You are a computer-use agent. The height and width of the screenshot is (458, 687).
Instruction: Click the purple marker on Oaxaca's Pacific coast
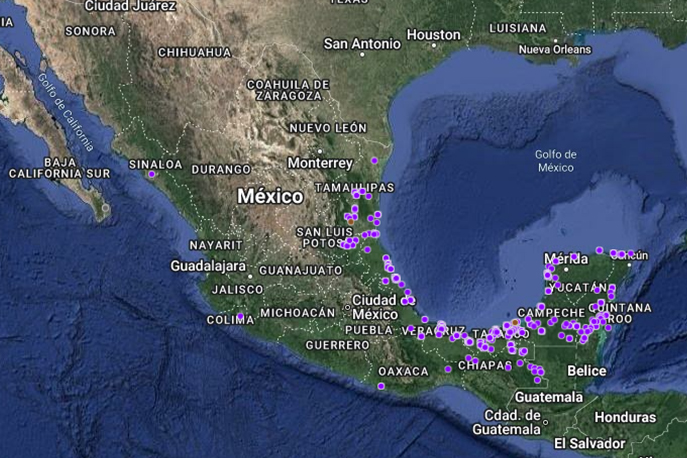click(x=381, y=386)
